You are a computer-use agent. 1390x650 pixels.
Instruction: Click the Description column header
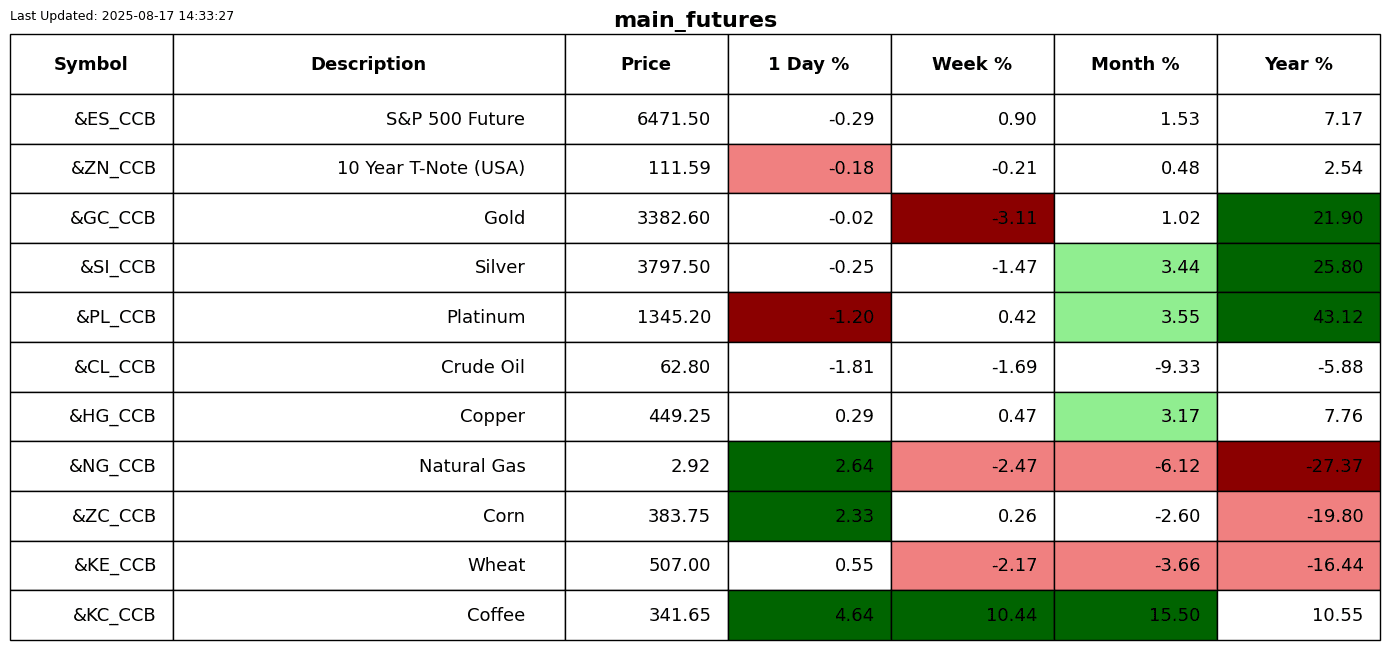(x=368, y=65)
